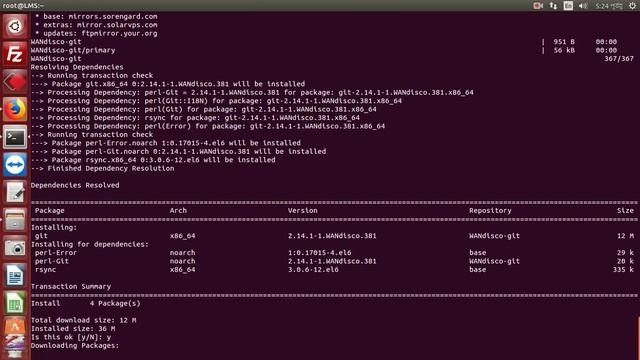Click 'Total download size: 12 M' line
Viewport: 640px width, 360px height.
coord(84,320)
